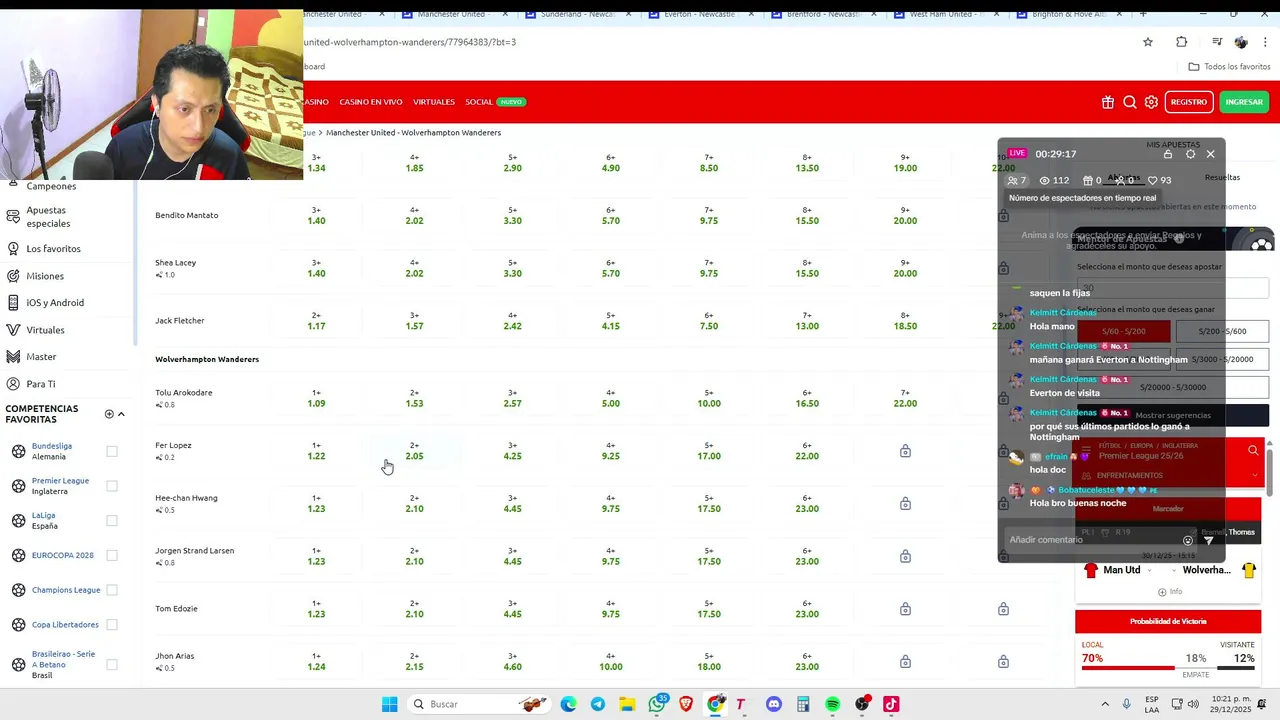Open the live overlay settings gear
This screenshot has height=720, width=1280.
pos(1190,154)
